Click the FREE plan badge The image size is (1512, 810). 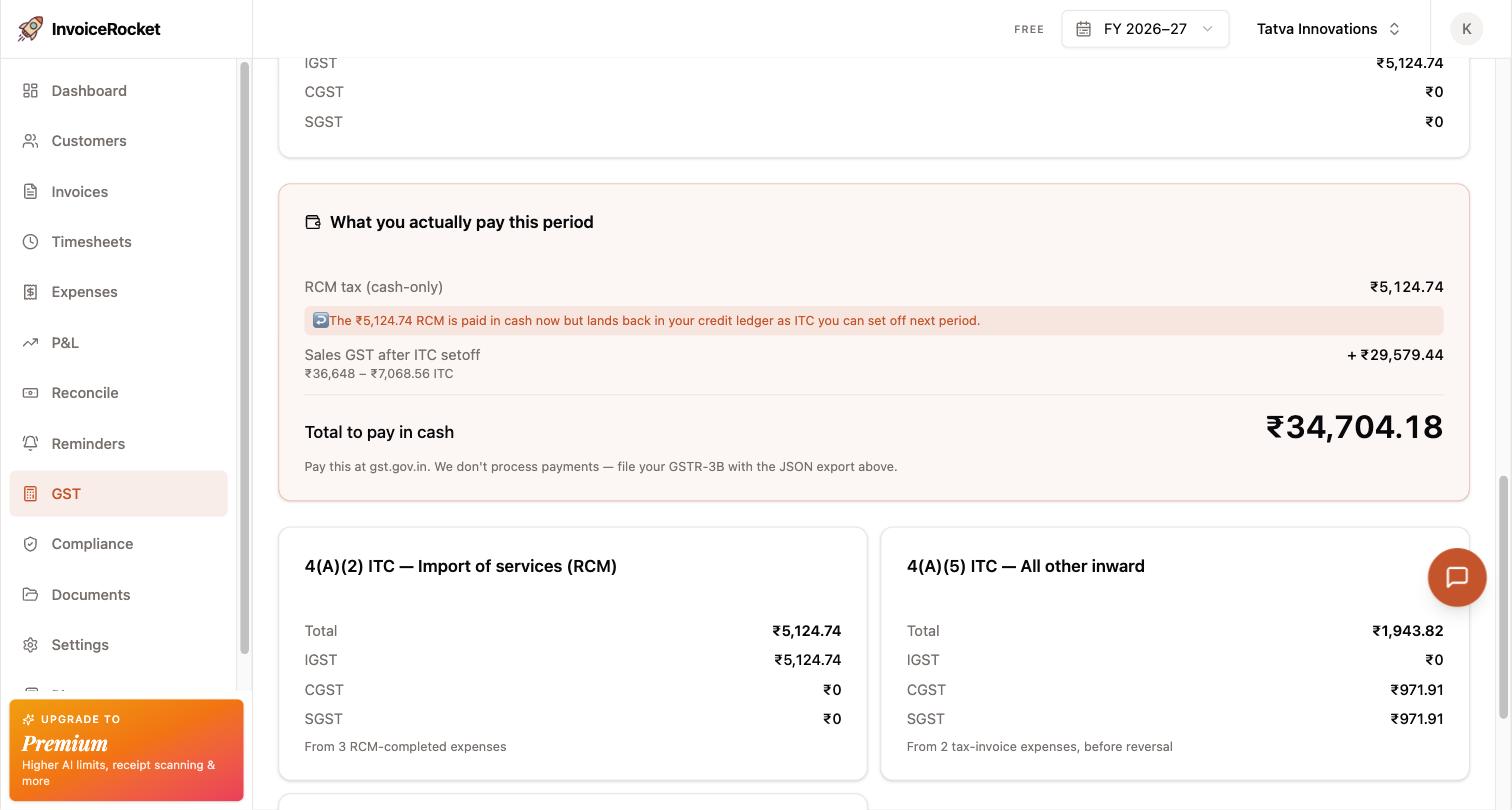click(x=1029, y=30)
